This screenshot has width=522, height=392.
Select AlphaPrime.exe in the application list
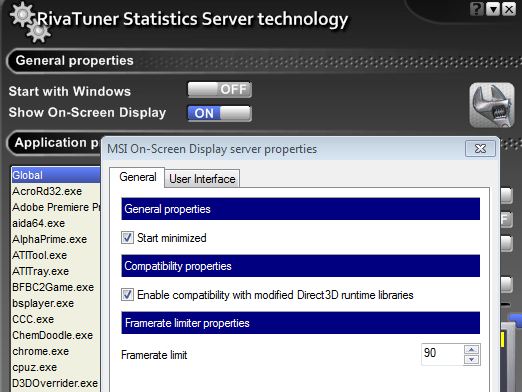point(56,239)
